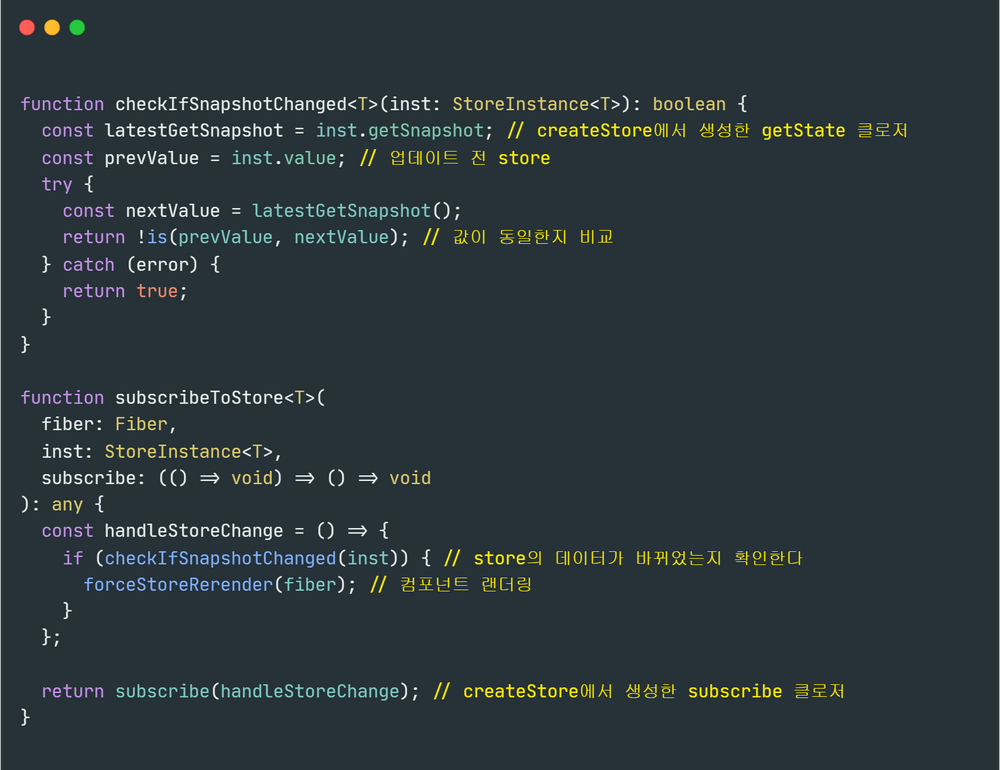The width and height of the screenshot is (1000, 770).
Task: Click the subscribeToStore function name
Action: pos(199,398)
